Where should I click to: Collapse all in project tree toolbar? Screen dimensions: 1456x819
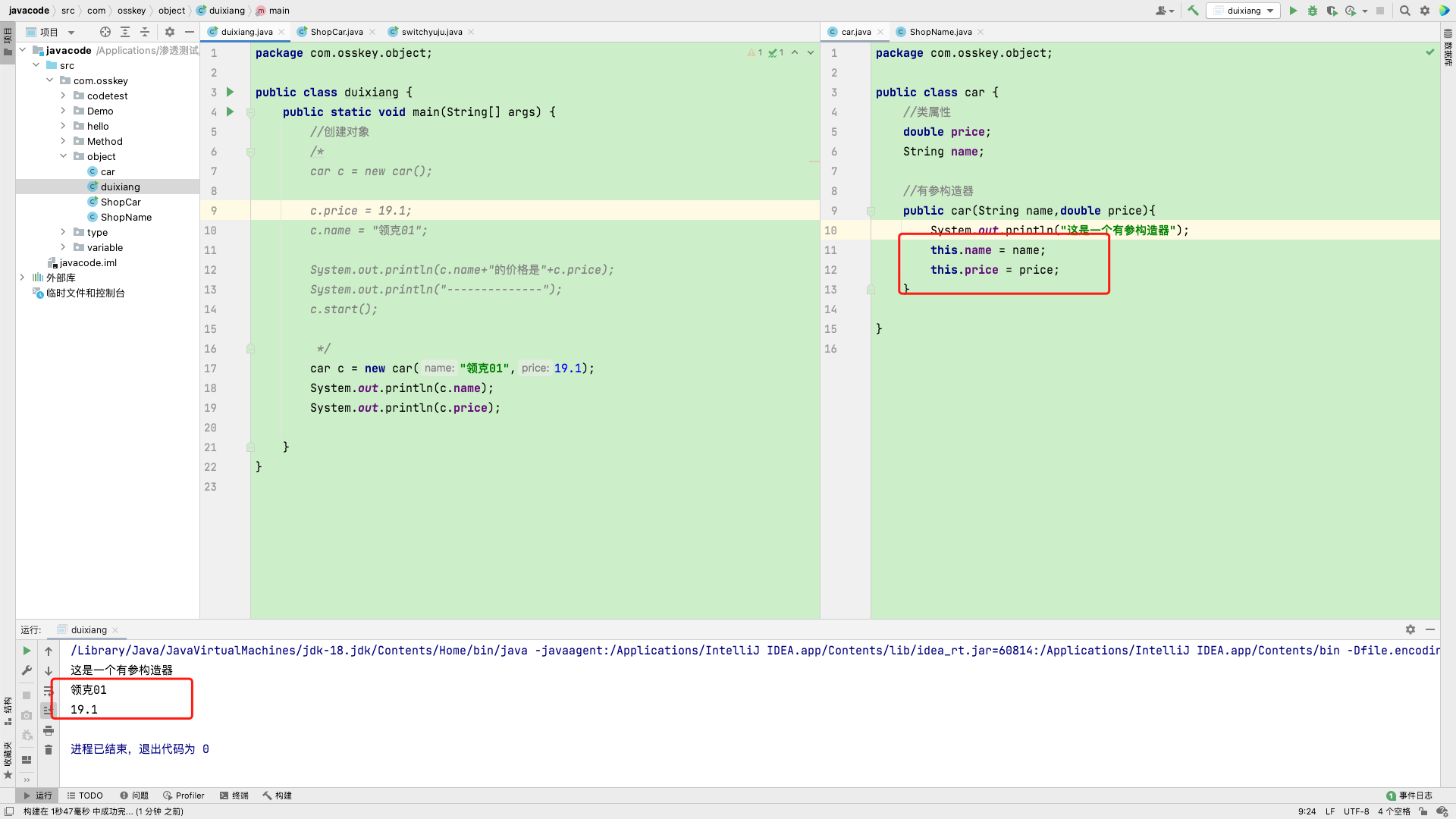coord(145,32)
